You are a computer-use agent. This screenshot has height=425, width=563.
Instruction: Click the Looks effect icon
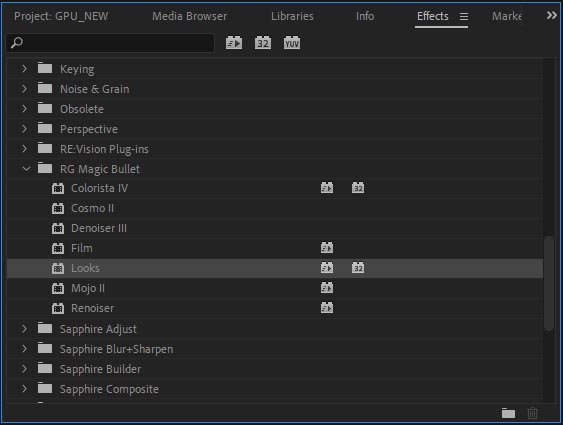(58, 268)
